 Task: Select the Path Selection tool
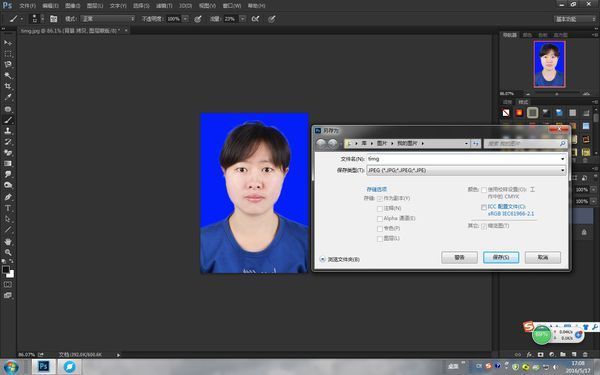8,219
